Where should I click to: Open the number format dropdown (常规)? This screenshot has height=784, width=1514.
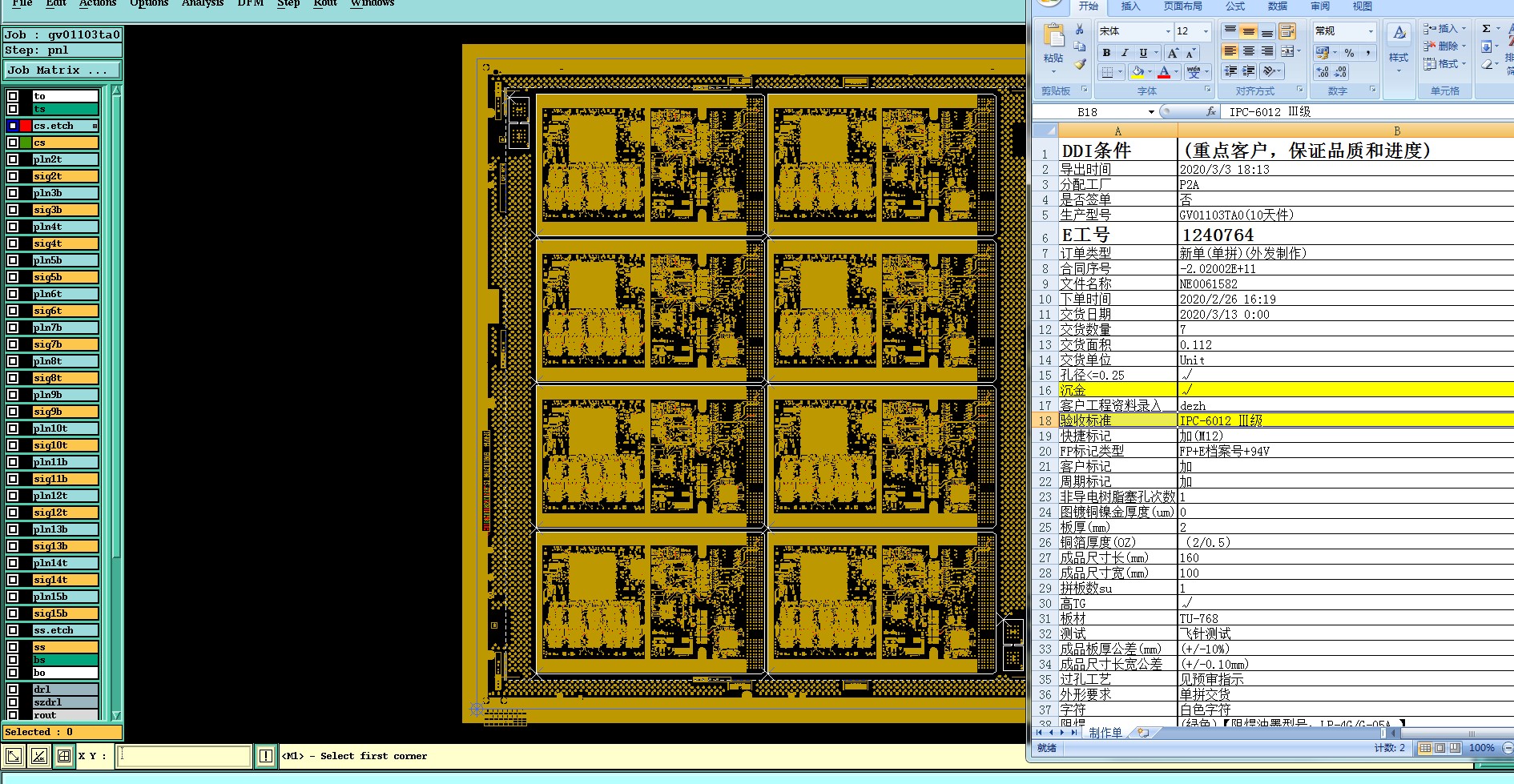coord(1371,31)
